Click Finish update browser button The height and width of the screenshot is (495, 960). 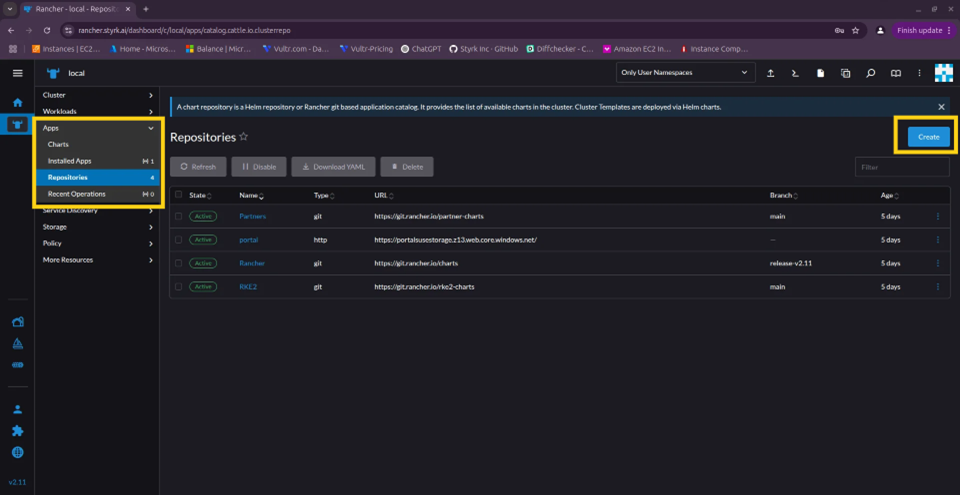coord(923,30)
